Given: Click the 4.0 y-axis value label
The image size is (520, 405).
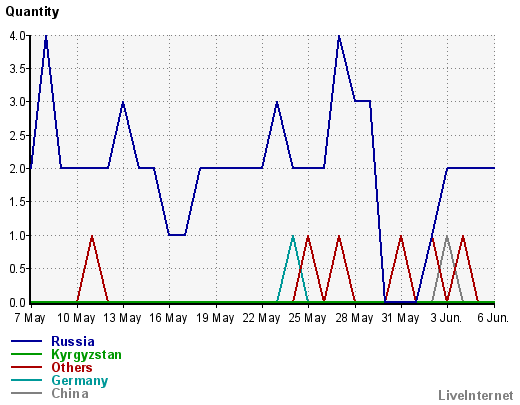Looking at the screenshot, I should point(17,35).
